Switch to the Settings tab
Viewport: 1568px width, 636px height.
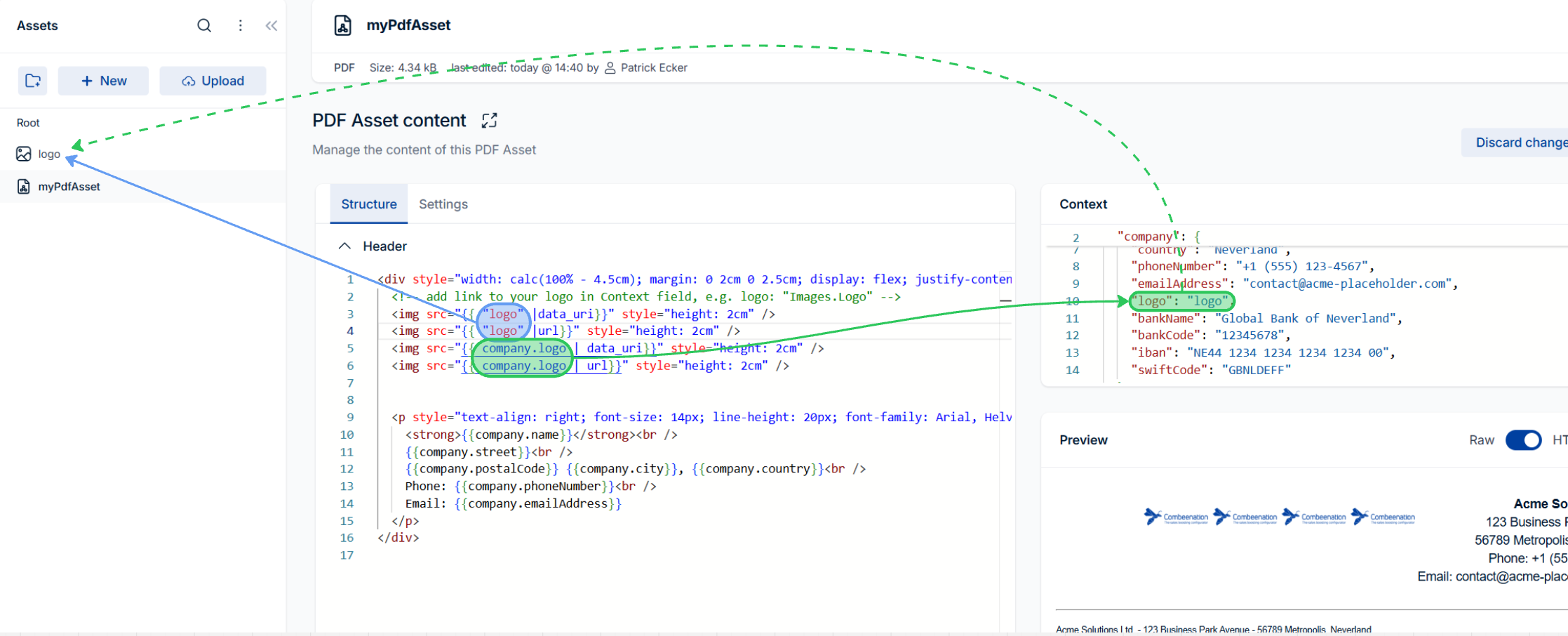pyautogui.click(x=443, y=204)
